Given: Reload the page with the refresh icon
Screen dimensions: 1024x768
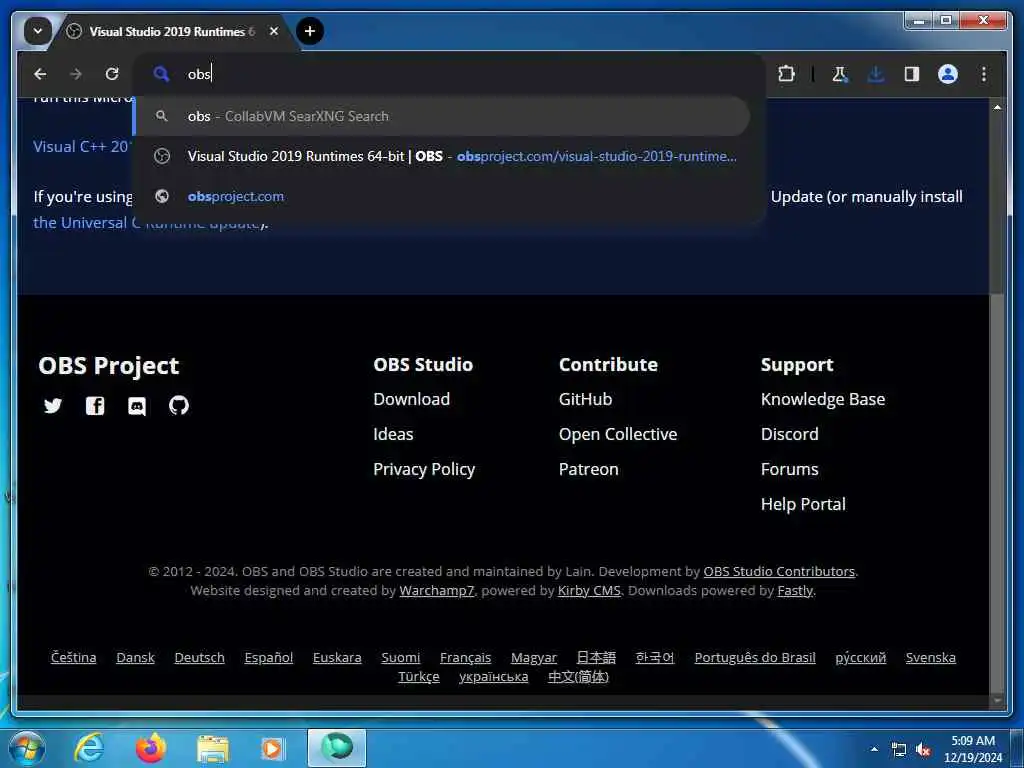Looking at the screenshot, I should (112, 74).
